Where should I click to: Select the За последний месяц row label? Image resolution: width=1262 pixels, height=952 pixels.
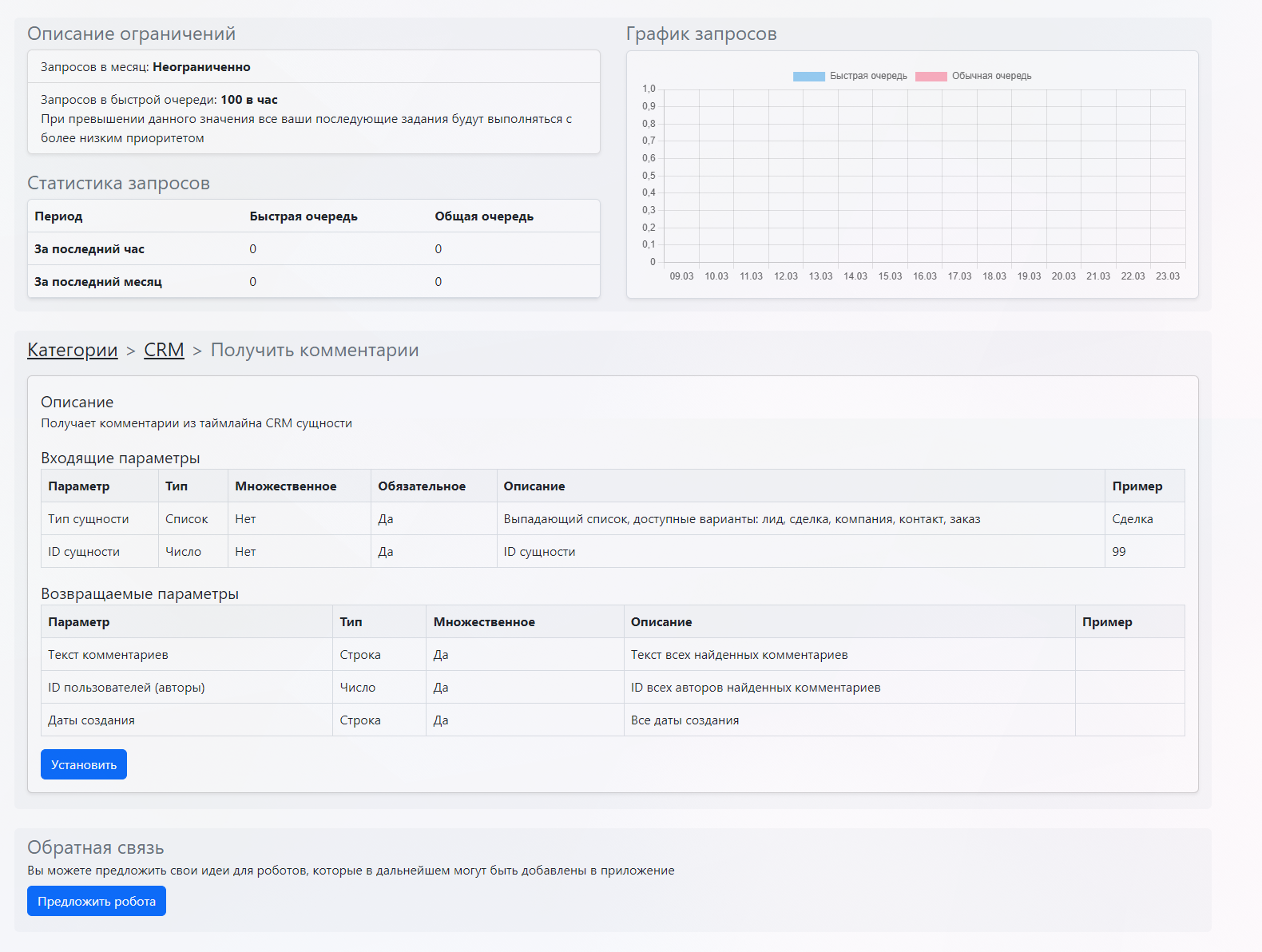point(98,282)
